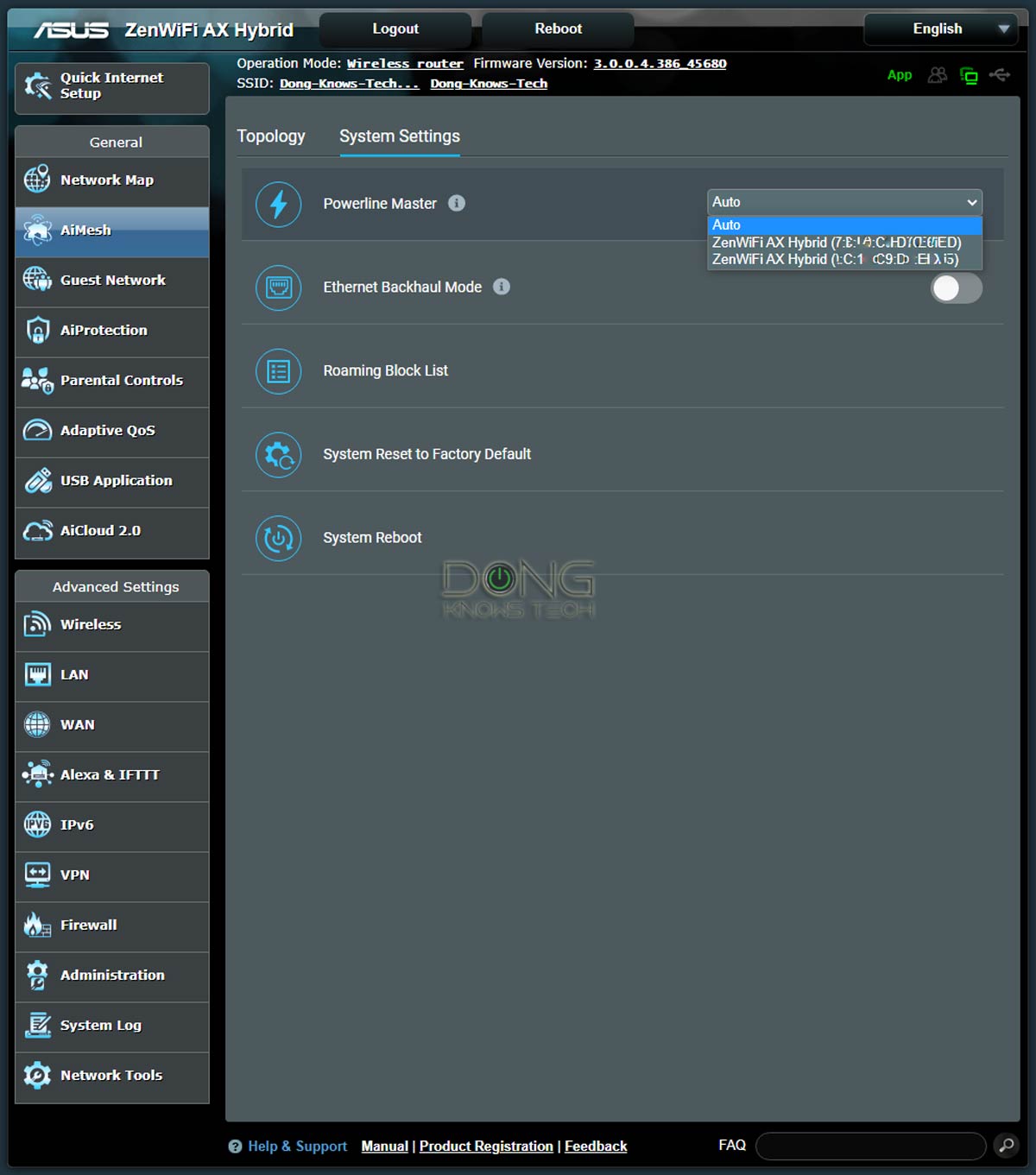The image size is (1036, 1175).
Task: Open the Adaptive QoS gauge icon
Action: pos(37,430)
